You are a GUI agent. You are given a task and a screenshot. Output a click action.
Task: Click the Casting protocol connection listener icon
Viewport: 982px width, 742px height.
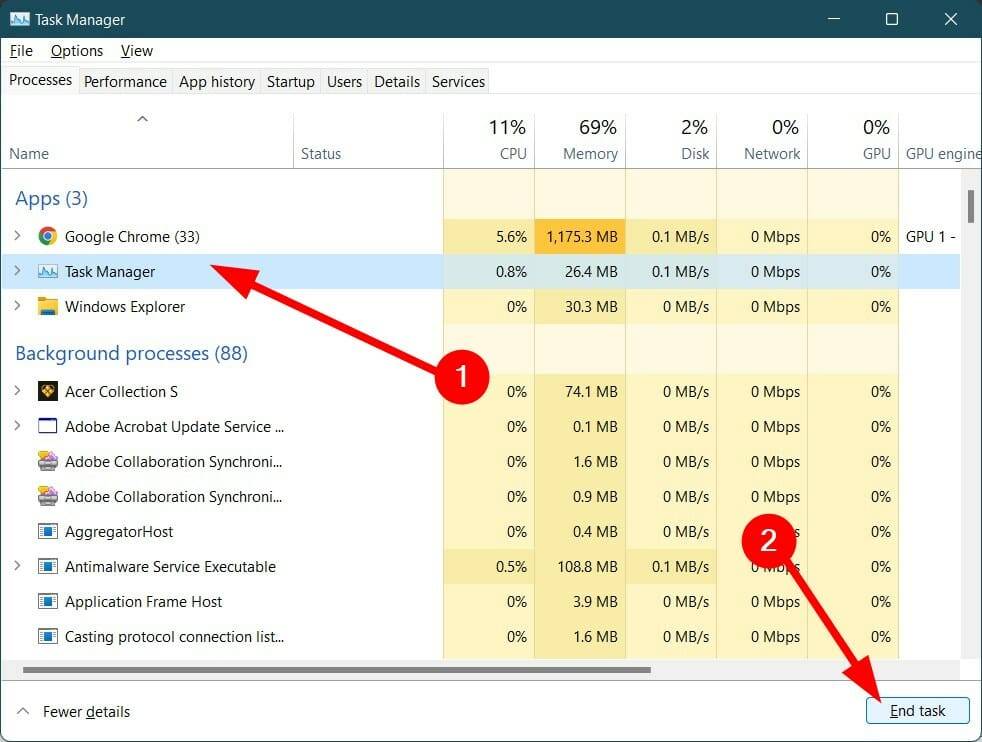click(48, 636)
